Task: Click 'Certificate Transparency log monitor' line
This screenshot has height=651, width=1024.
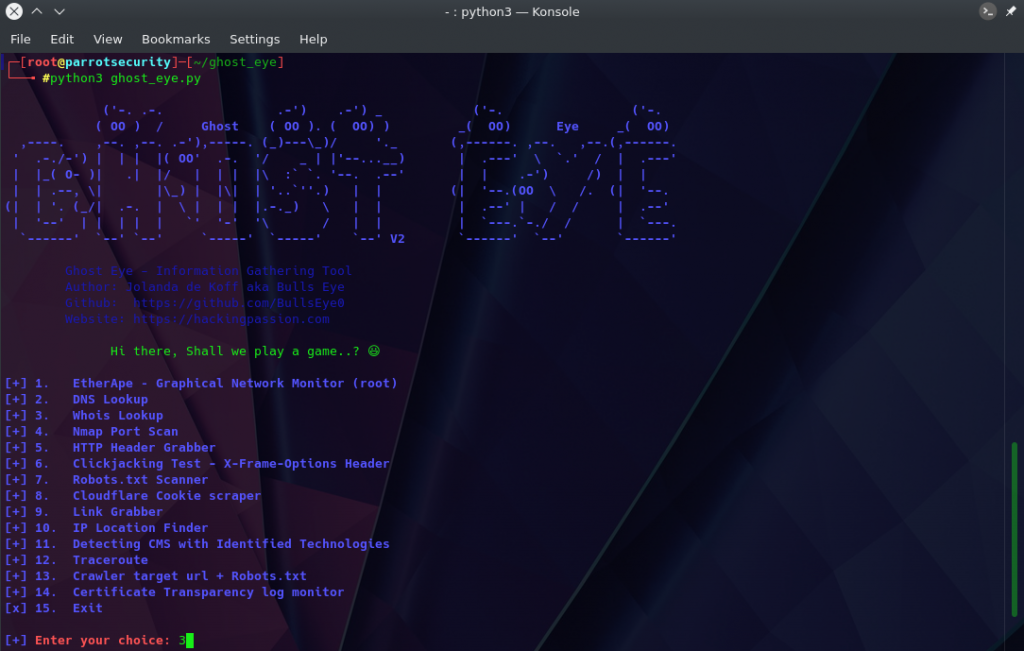Action: click(x=174, y=592)
